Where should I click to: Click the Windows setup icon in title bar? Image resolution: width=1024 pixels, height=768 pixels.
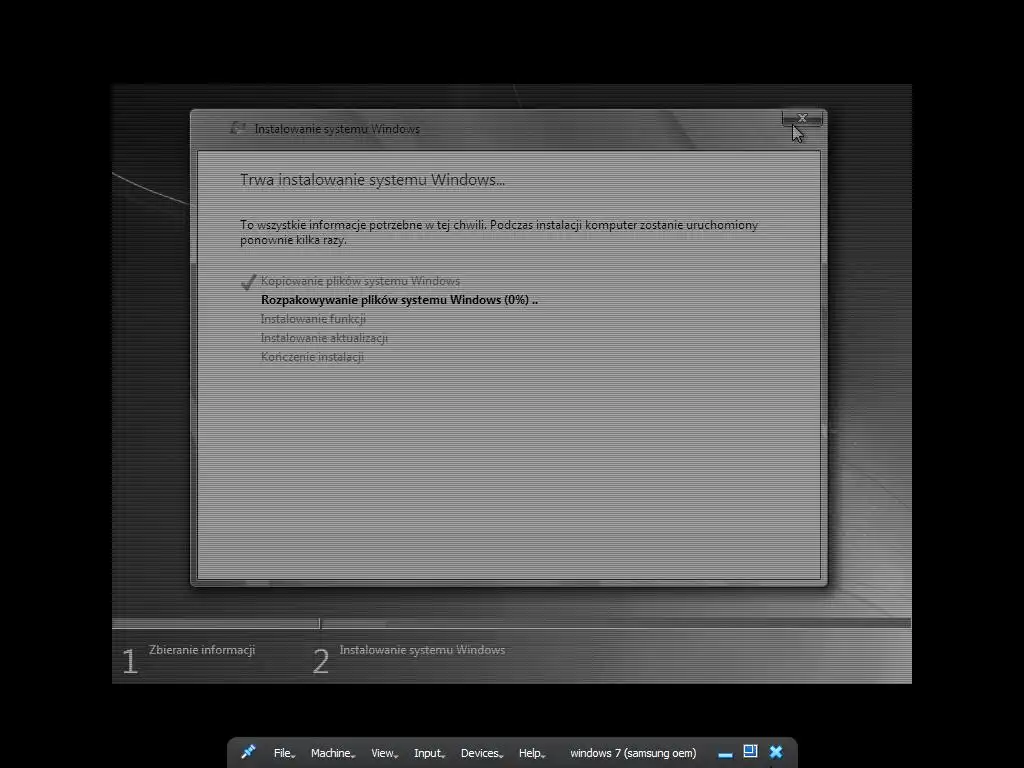tap(238, 128)
